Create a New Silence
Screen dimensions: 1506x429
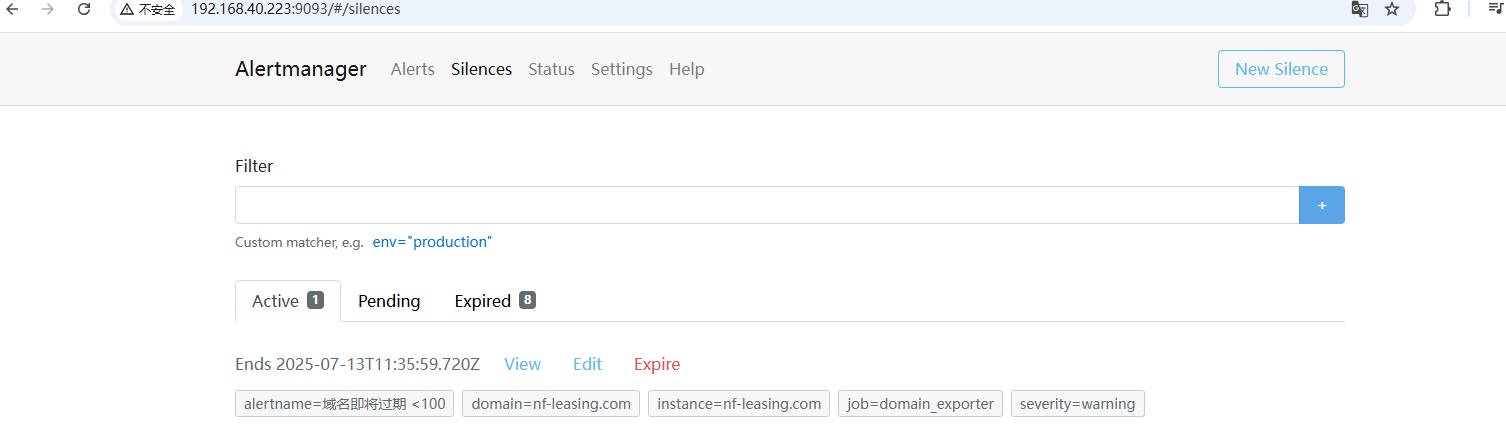coord(1280,69)
